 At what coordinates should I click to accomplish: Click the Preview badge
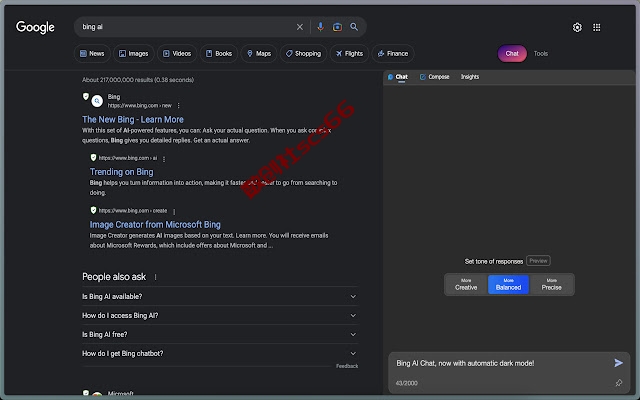click(538, 260)
